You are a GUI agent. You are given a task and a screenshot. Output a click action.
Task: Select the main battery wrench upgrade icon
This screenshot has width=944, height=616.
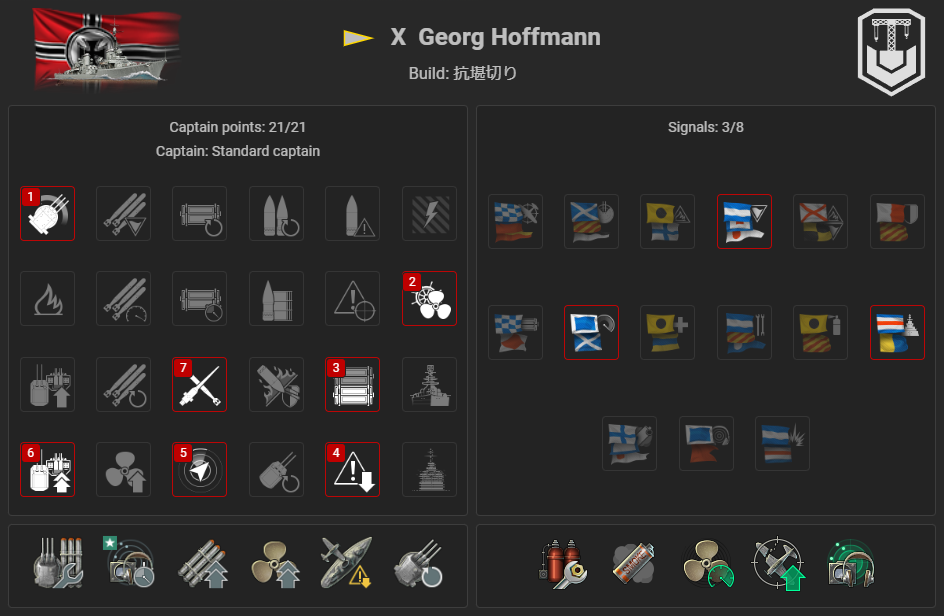click(58, 562)
